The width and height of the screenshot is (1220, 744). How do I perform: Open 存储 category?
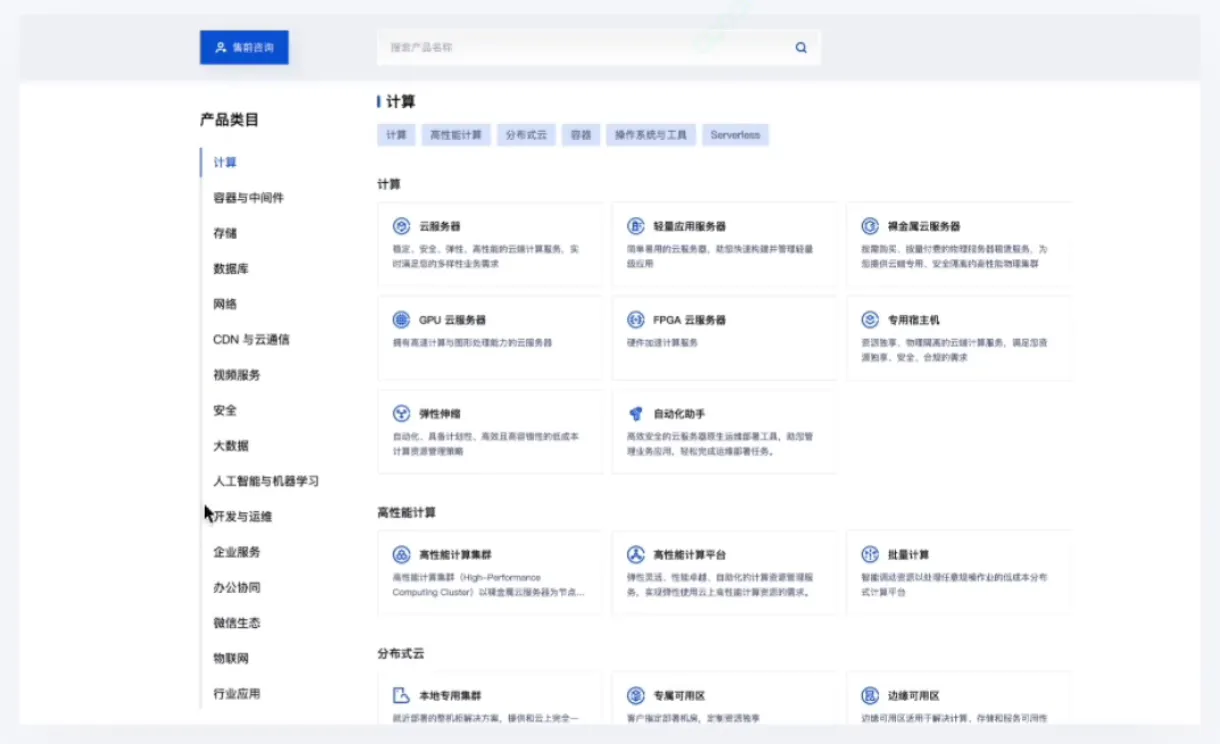[225, 233]
